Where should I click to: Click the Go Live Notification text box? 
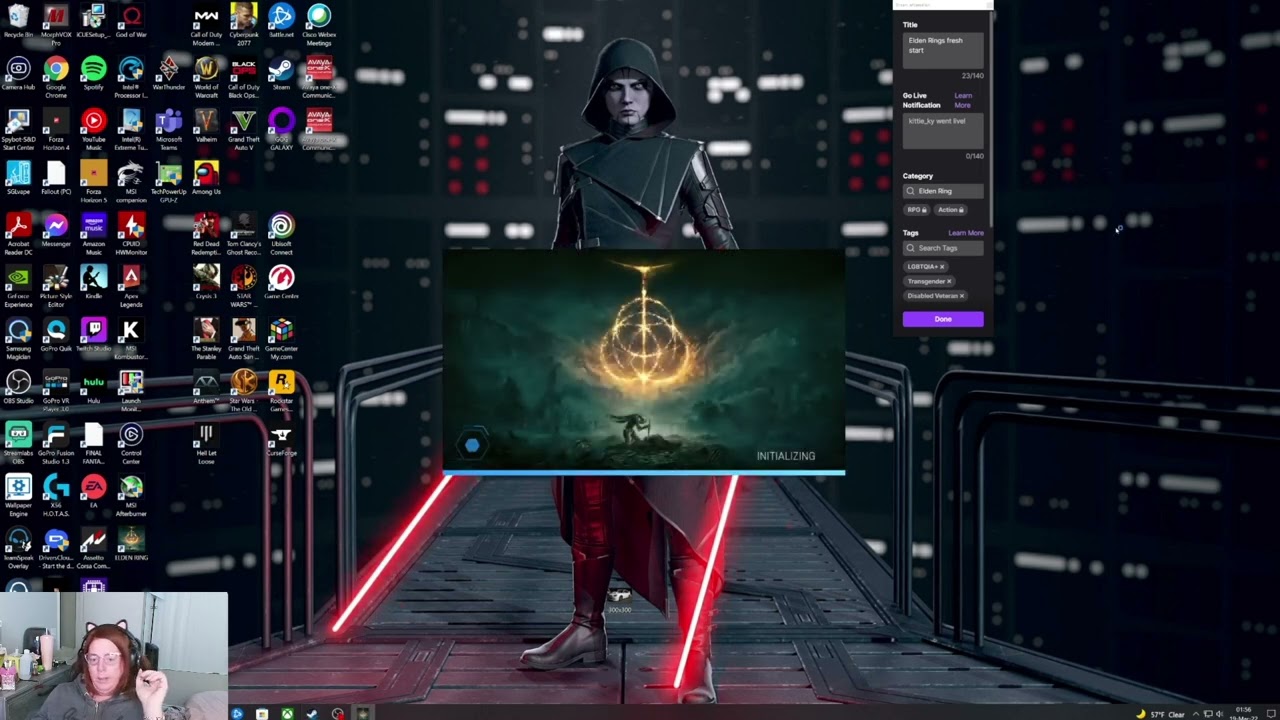(x=943, y=131)
